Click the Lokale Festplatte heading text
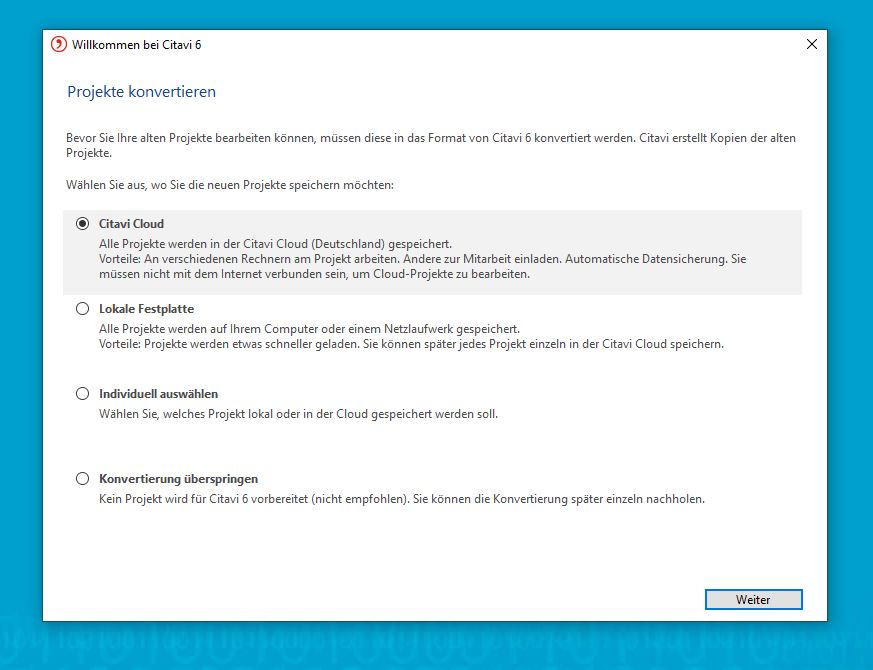This screenshot has width=873, height=670. pos(146,309)
